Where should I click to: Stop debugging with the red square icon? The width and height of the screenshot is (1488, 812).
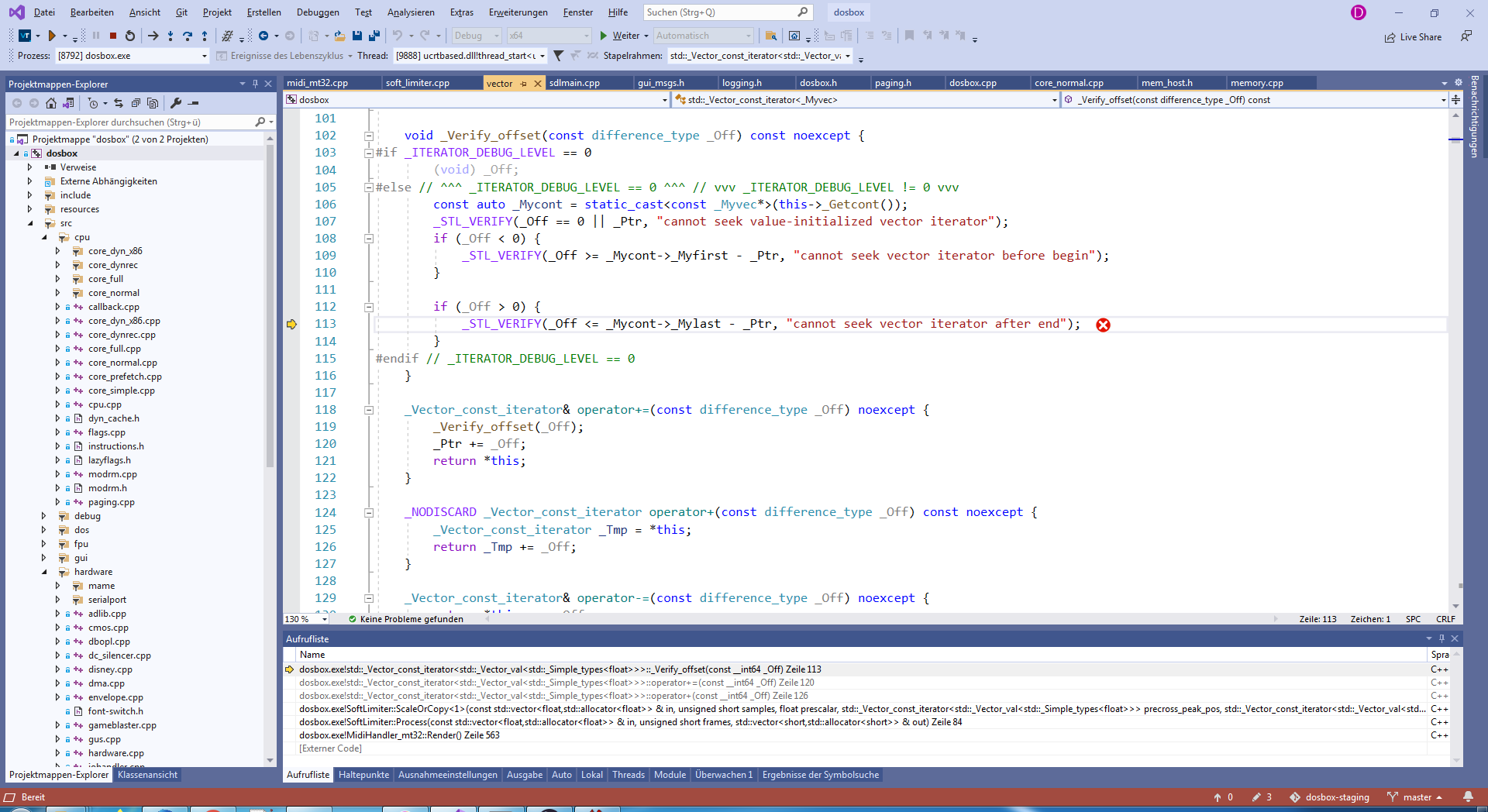113,36
